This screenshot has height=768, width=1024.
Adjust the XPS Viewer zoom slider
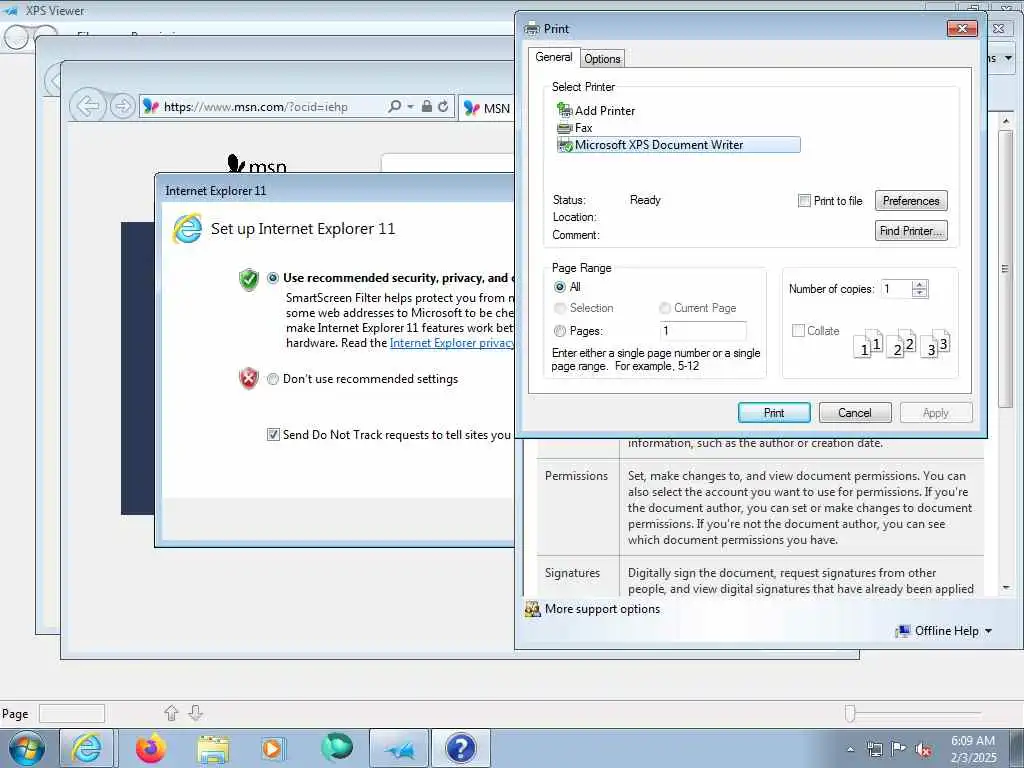[850, 713]
